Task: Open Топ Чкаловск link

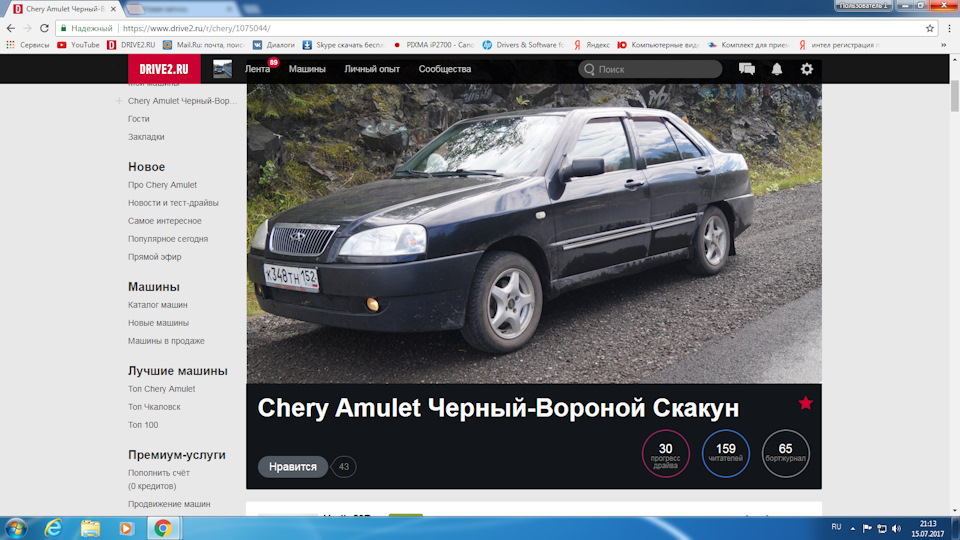Action: (x=154, y=407)
